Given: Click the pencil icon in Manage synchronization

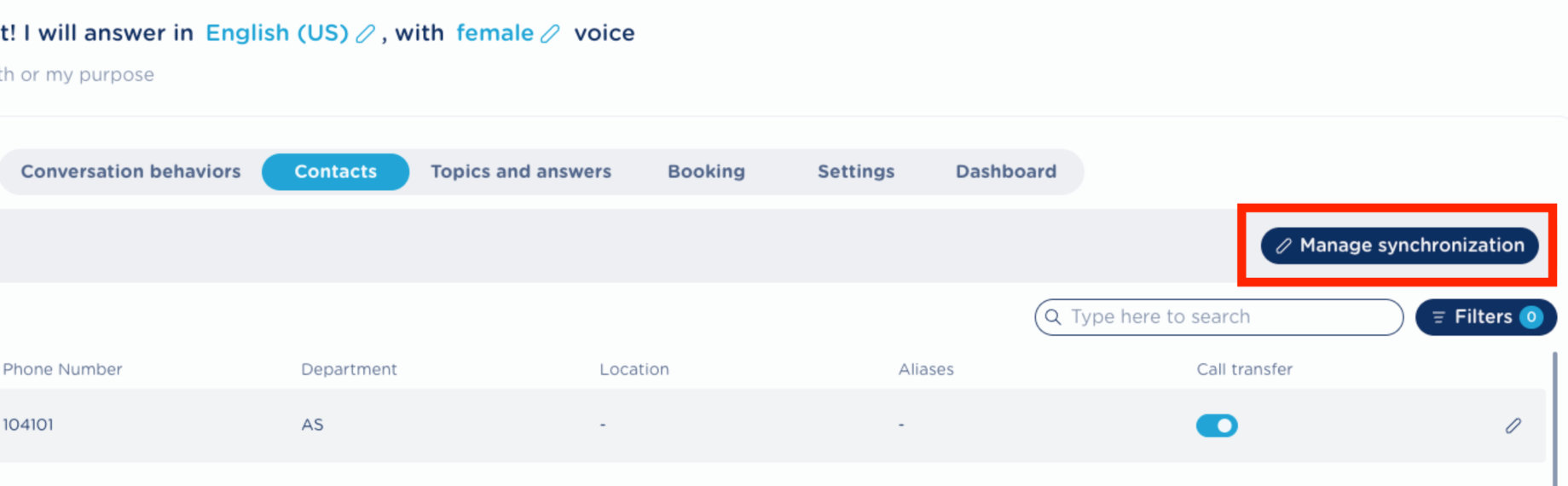Looking at the screenshot, I should 1283,246.
